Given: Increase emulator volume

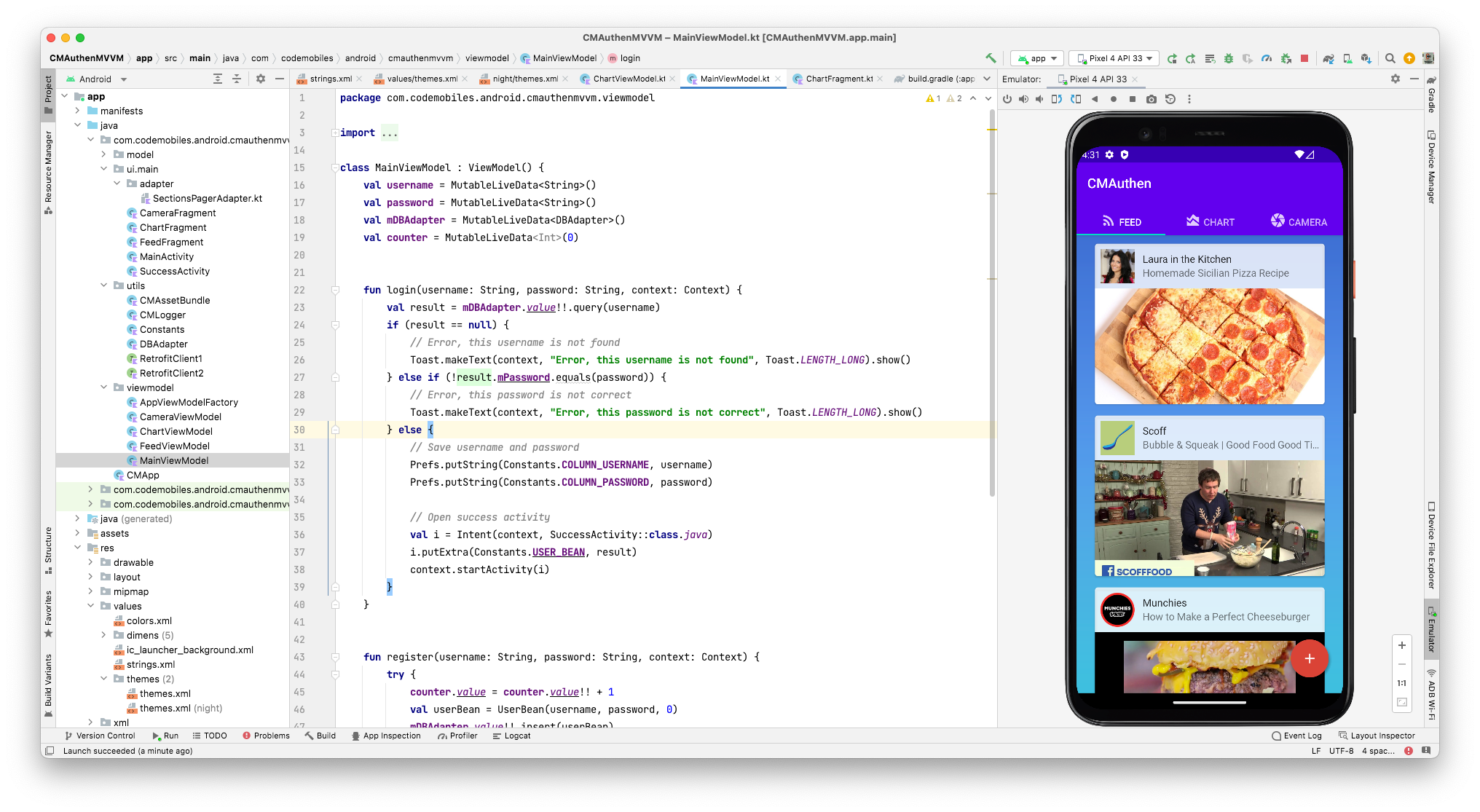Looking at the screenshot, I should pyautogui.click(x=1023, y=99).
